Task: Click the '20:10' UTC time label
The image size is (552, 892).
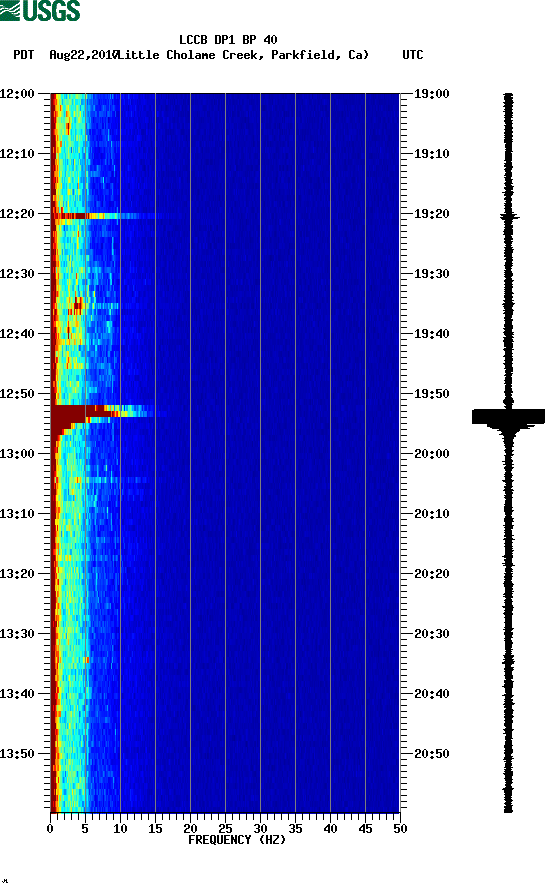Action: (431, 514)
